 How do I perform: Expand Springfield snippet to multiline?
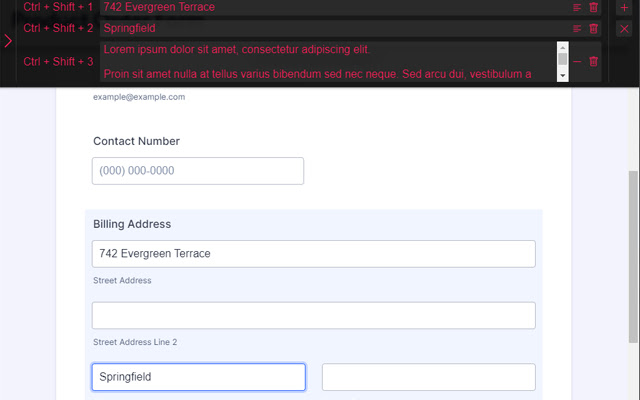coord(577,29)
